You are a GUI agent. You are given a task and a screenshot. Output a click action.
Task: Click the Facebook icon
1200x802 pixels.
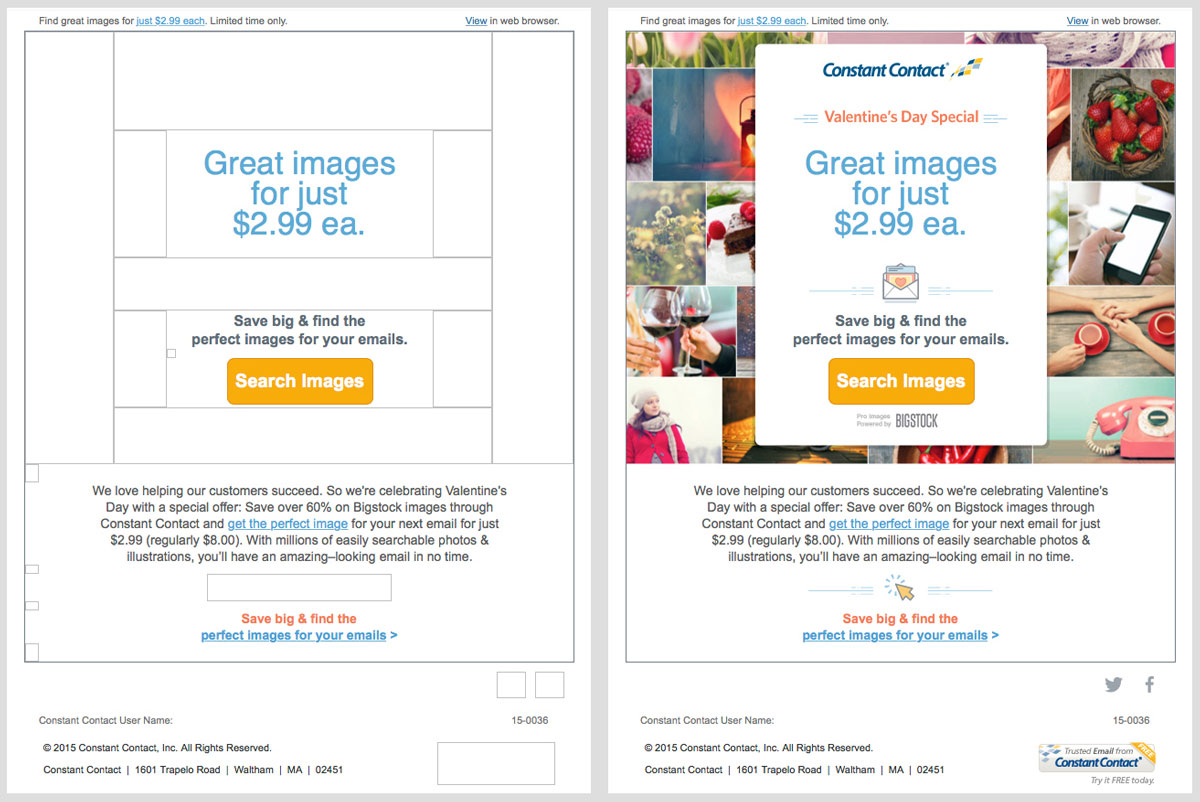[1150, 685]
